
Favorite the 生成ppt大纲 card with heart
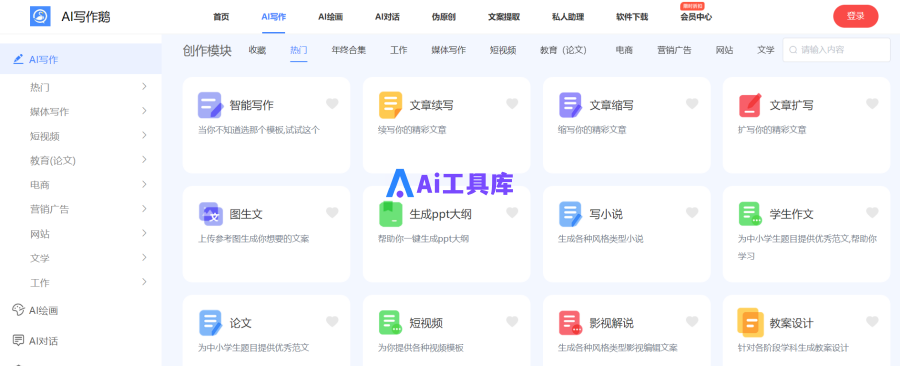click(x=512, y=213)
